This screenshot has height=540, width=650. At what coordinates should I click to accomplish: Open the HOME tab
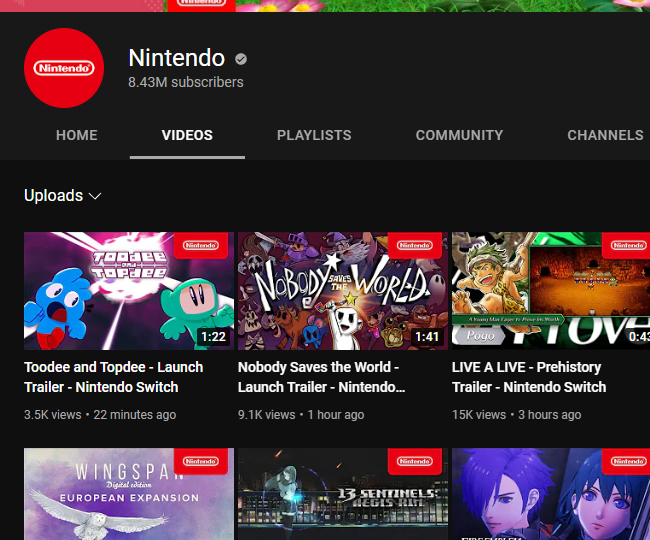77,135
